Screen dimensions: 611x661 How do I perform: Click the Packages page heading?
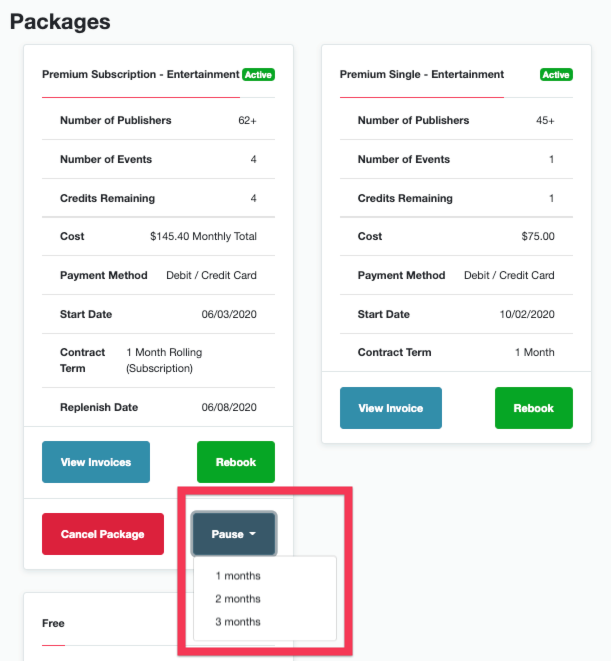click(x=60, y=21)
